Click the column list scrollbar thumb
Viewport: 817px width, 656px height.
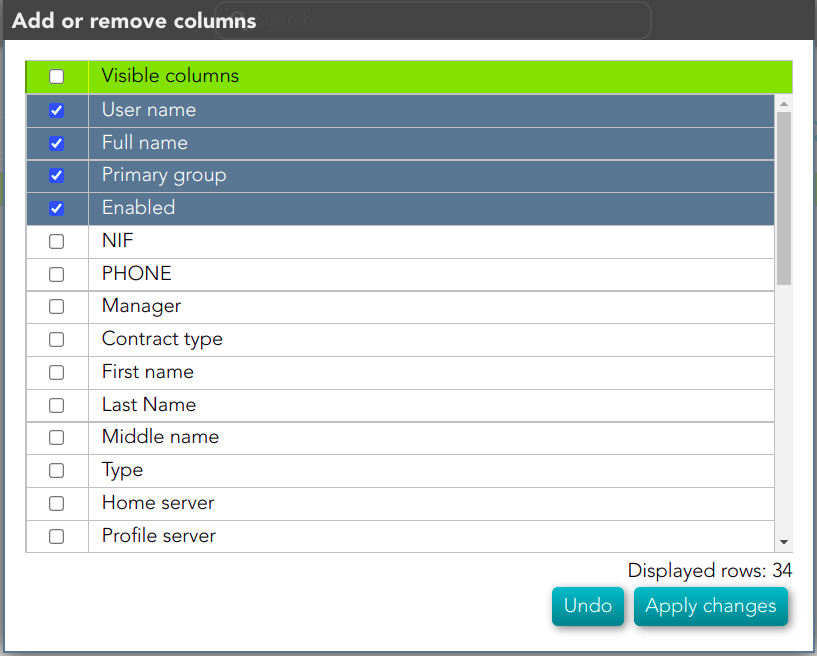pyautogui.click(x=784, y=199)
